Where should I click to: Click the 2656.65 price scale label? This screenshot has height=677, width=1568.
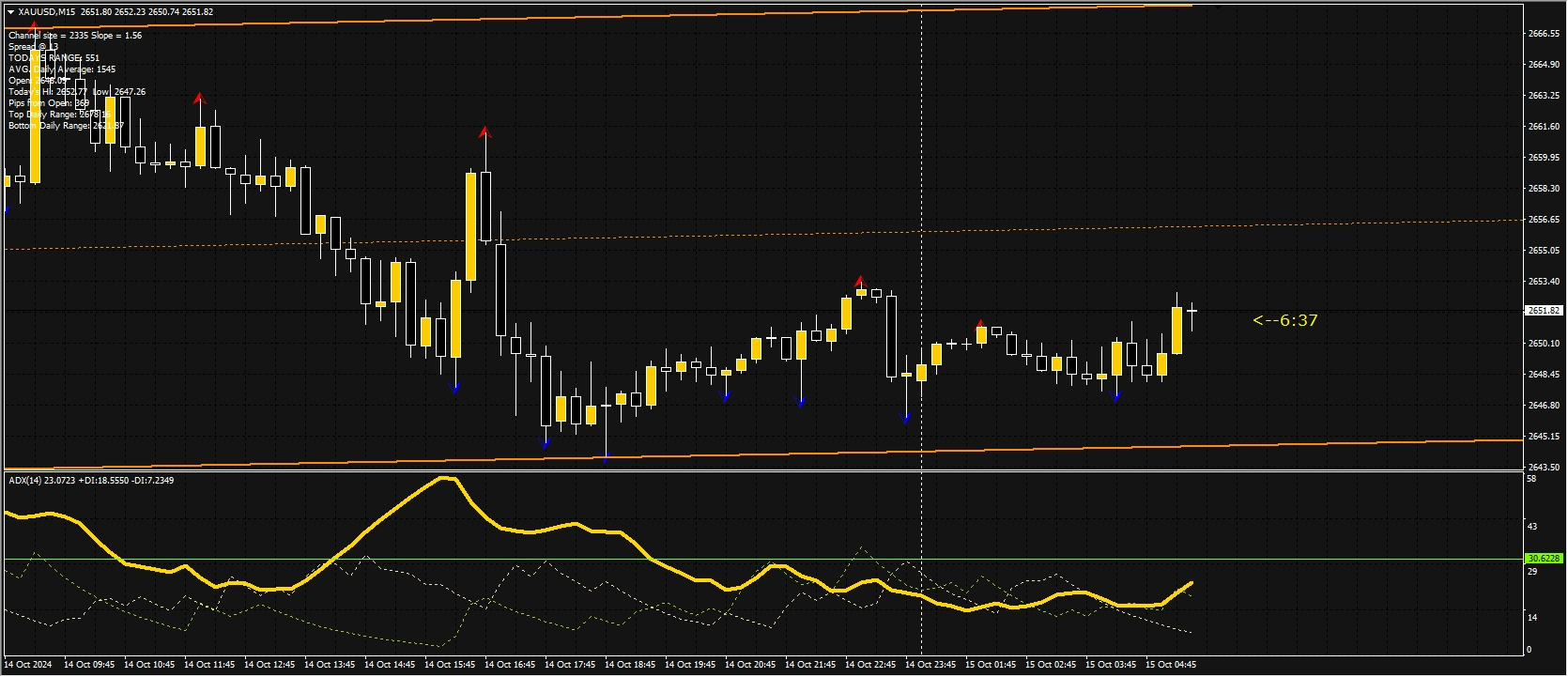click(x=1545, y=220)
